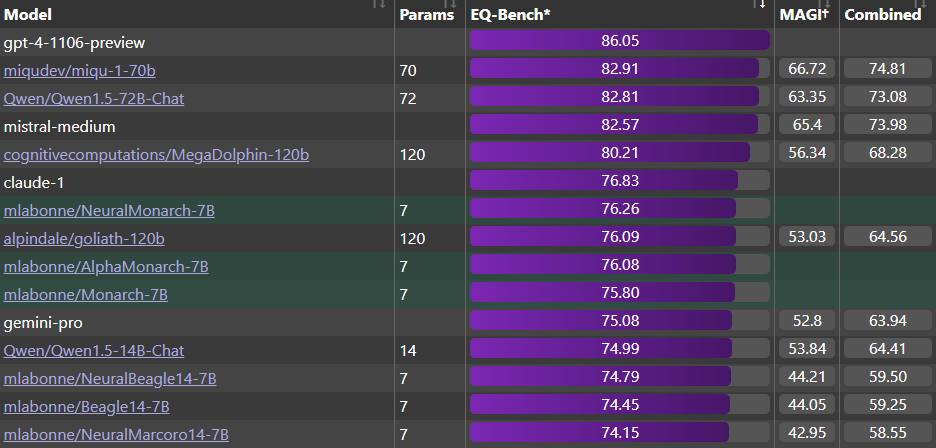Image resolution: width=936 pixels, height=448 pixels.
Task: Open the miqudev/miqu-1-70b model link
Action: (x=80, y=71)
